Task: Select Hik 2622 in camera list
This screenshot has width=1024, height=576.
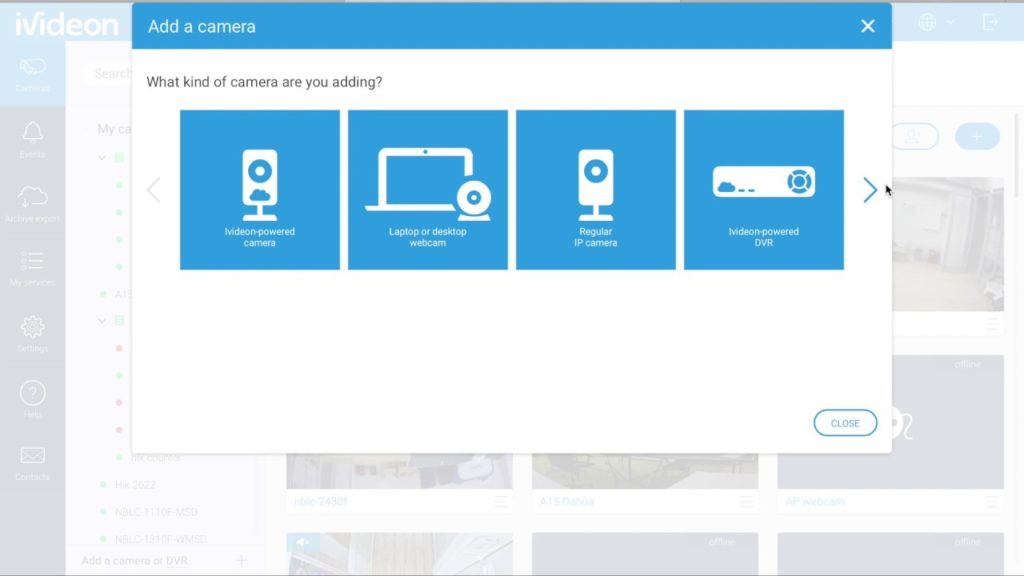Action: coord(135,485)
